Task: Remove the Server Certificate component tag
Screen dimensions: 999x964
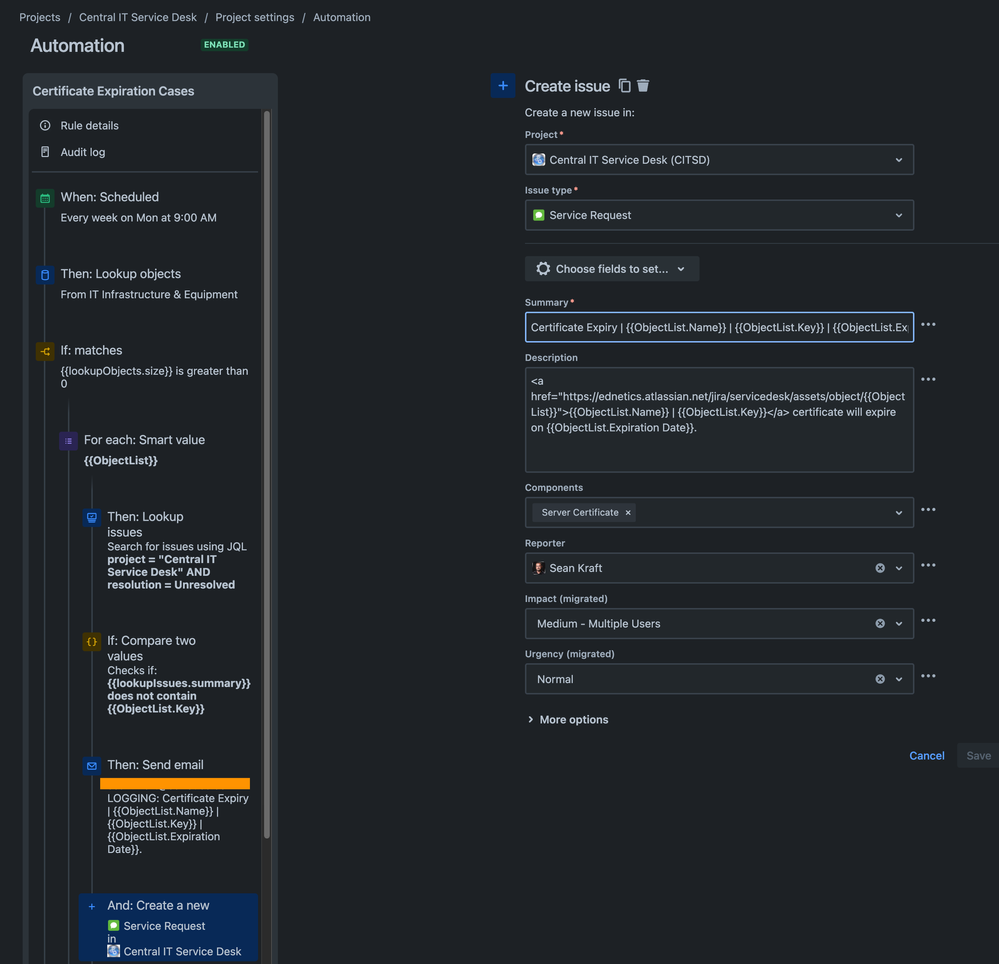Action: click(x=628, y=512)
